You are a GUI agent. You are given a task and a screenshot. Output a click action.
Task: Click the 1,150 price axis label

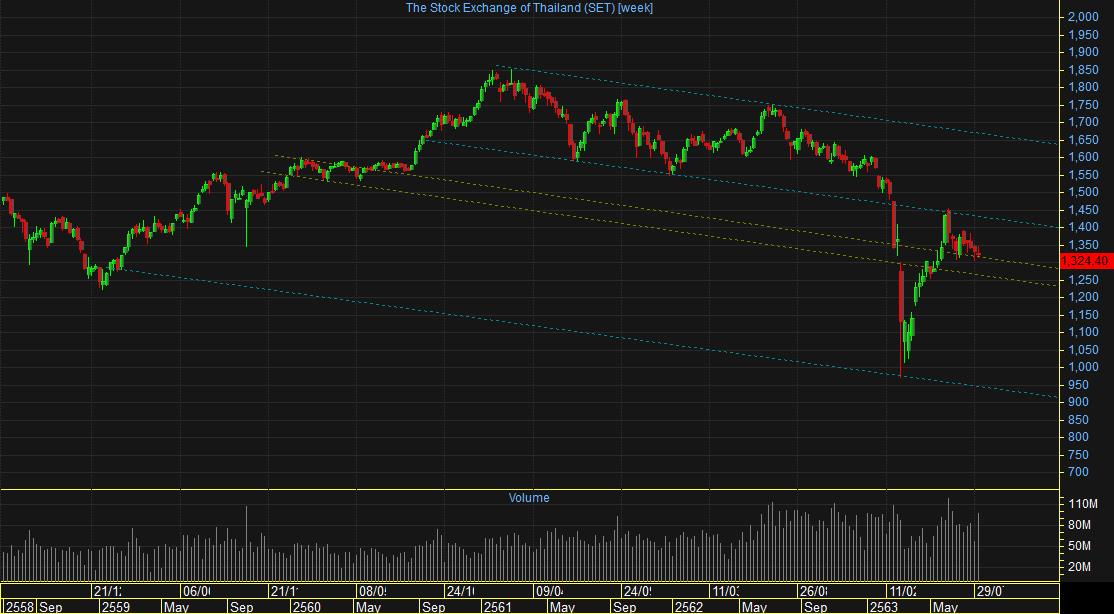click(x=1083, y=315)
